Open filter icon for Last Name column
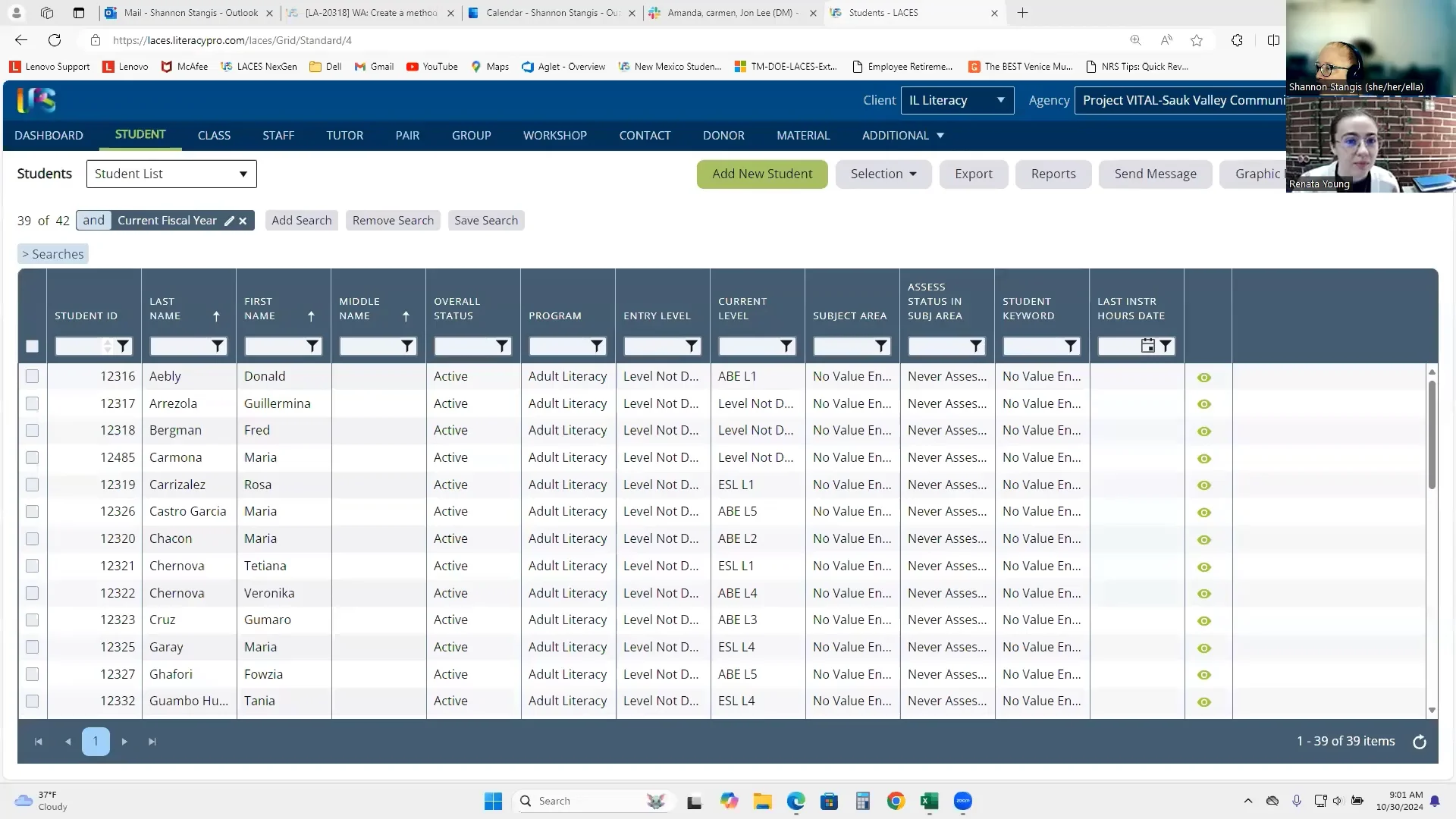This screenshot has width=1456, height=819. [x=218, y=347]
